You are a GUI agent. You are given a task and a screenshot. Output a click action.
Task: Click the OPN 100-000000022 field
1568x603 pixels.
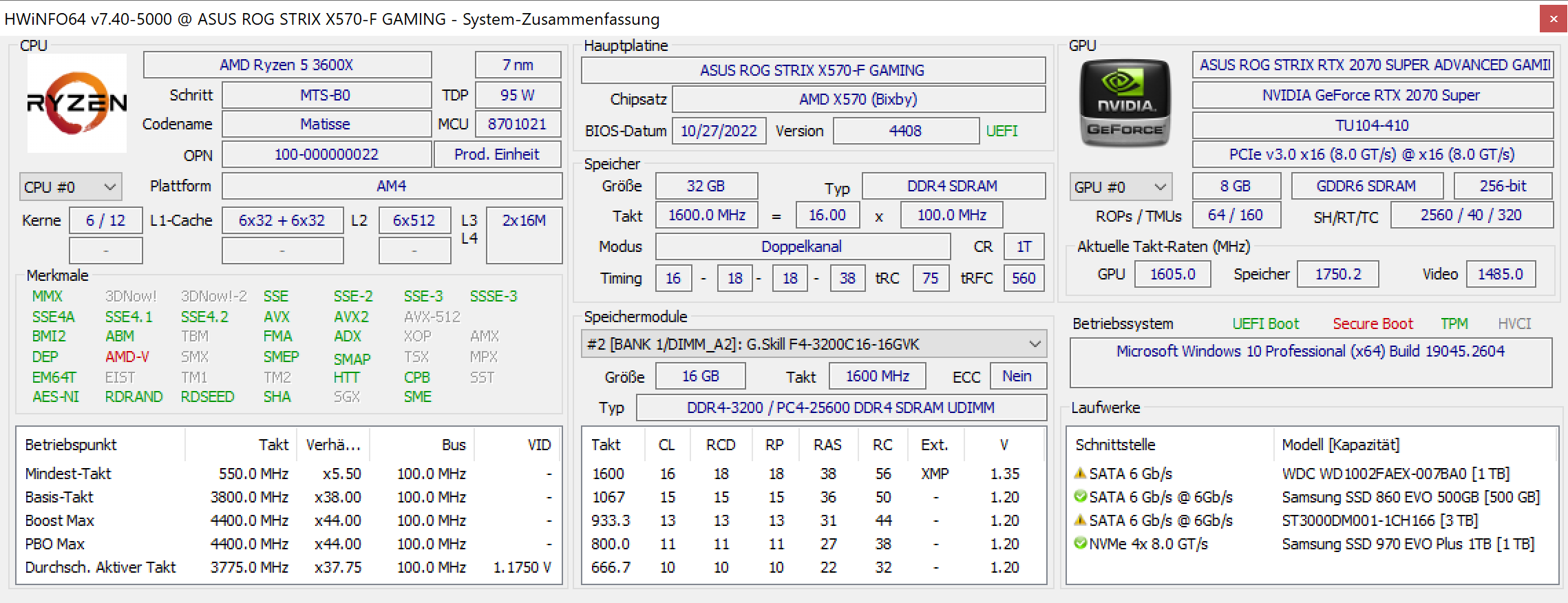(x=326, y=154)
